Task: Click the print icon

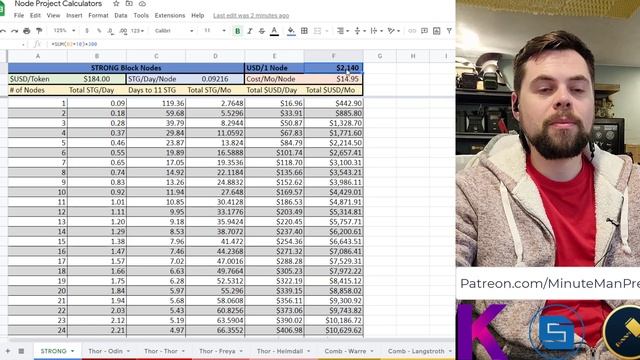Action: pyautogui.click(x=27, y=31)
